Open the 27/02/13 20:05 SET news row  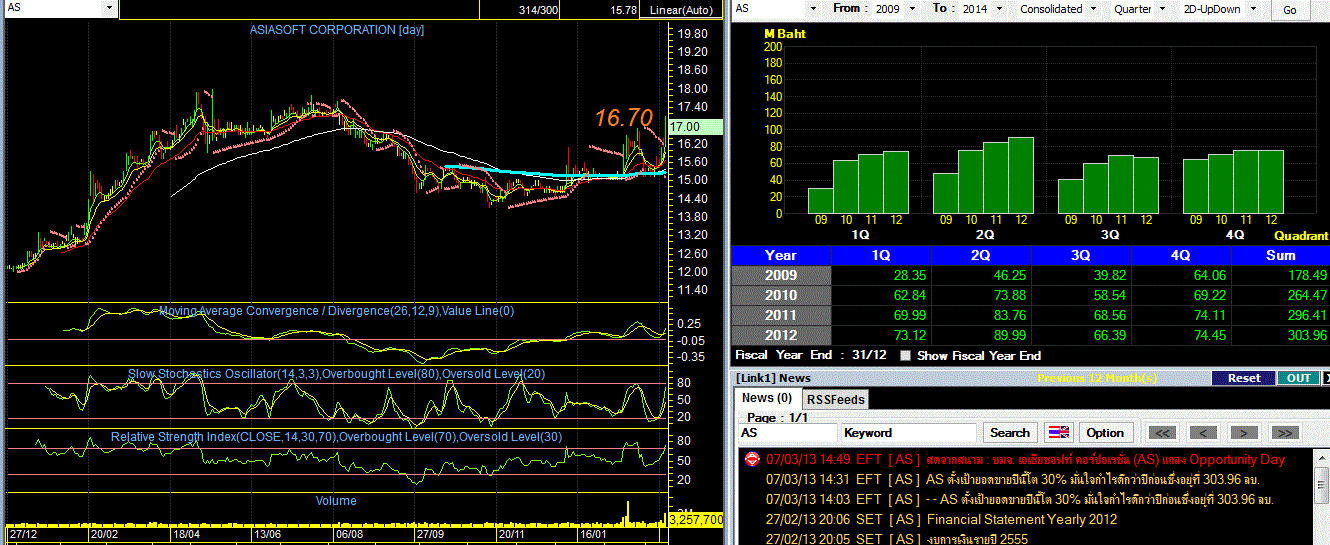pos(897,539)
